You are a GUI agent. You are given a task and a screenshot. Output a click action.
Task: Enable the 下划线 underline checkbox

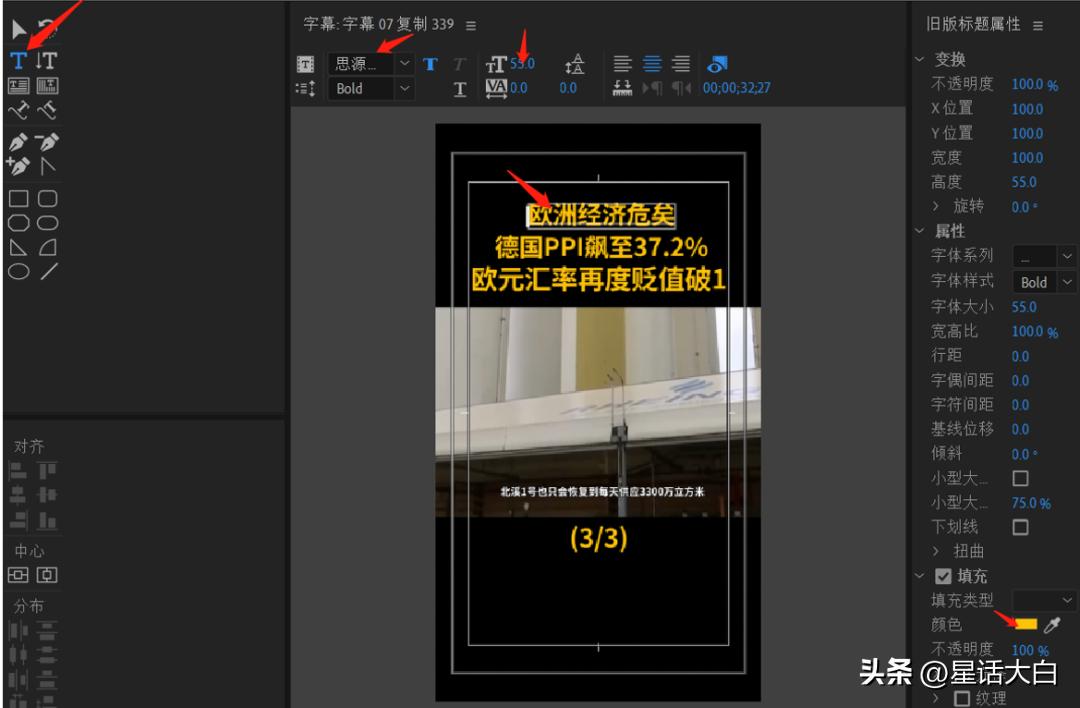[x=1022, y=526]
